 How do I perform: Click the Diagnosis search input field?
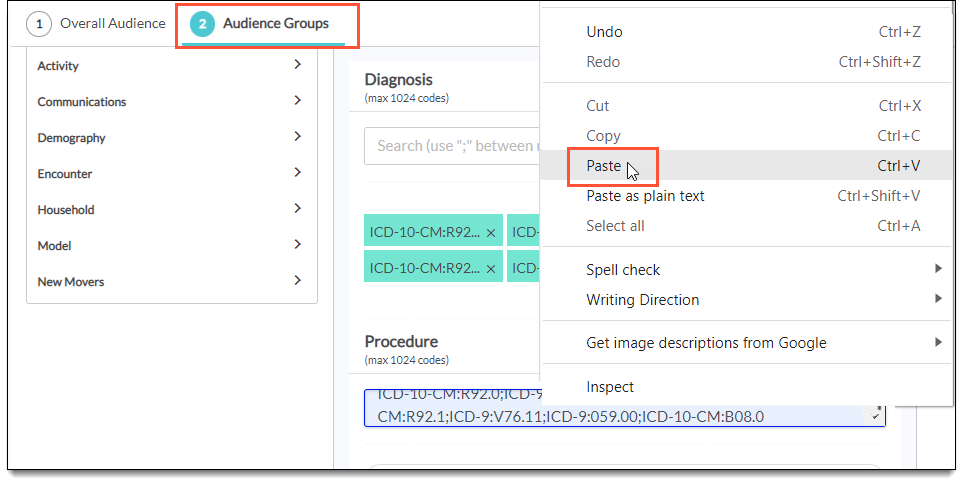[x=452, y=146]
